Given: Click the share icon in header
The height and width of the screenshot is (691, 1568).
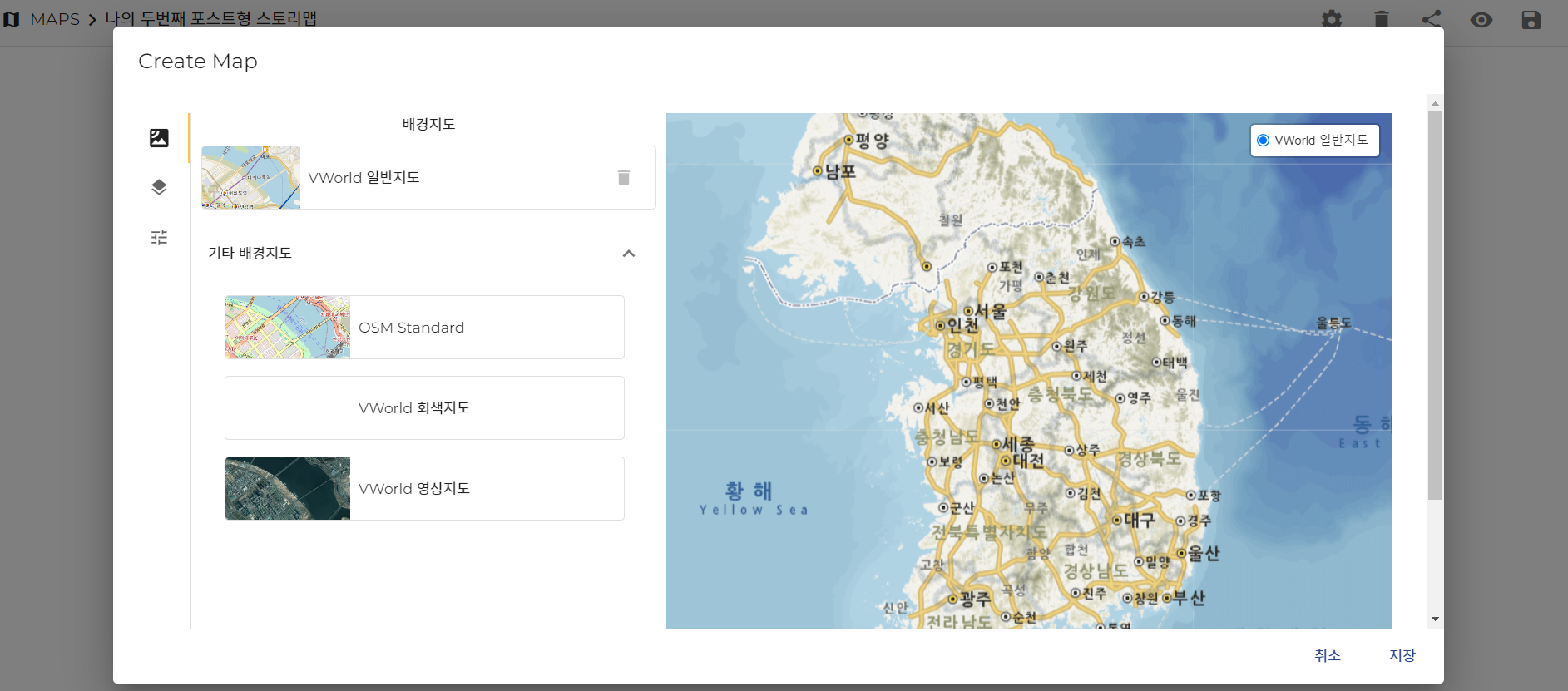Looking at the screenshot, I should coord(1432,19).
